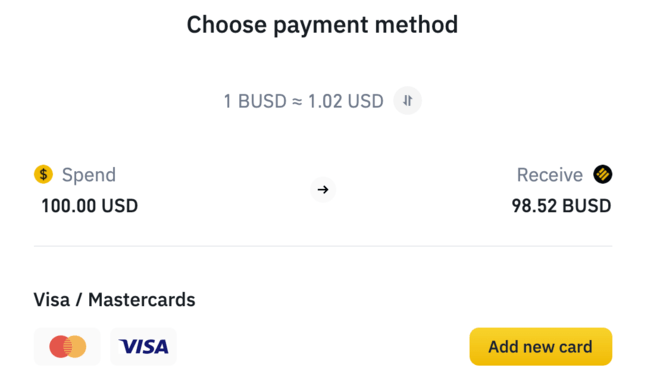Click the right arrow icon between Spend and Receive
657x371 pixels.
click(x=323, y=189)
